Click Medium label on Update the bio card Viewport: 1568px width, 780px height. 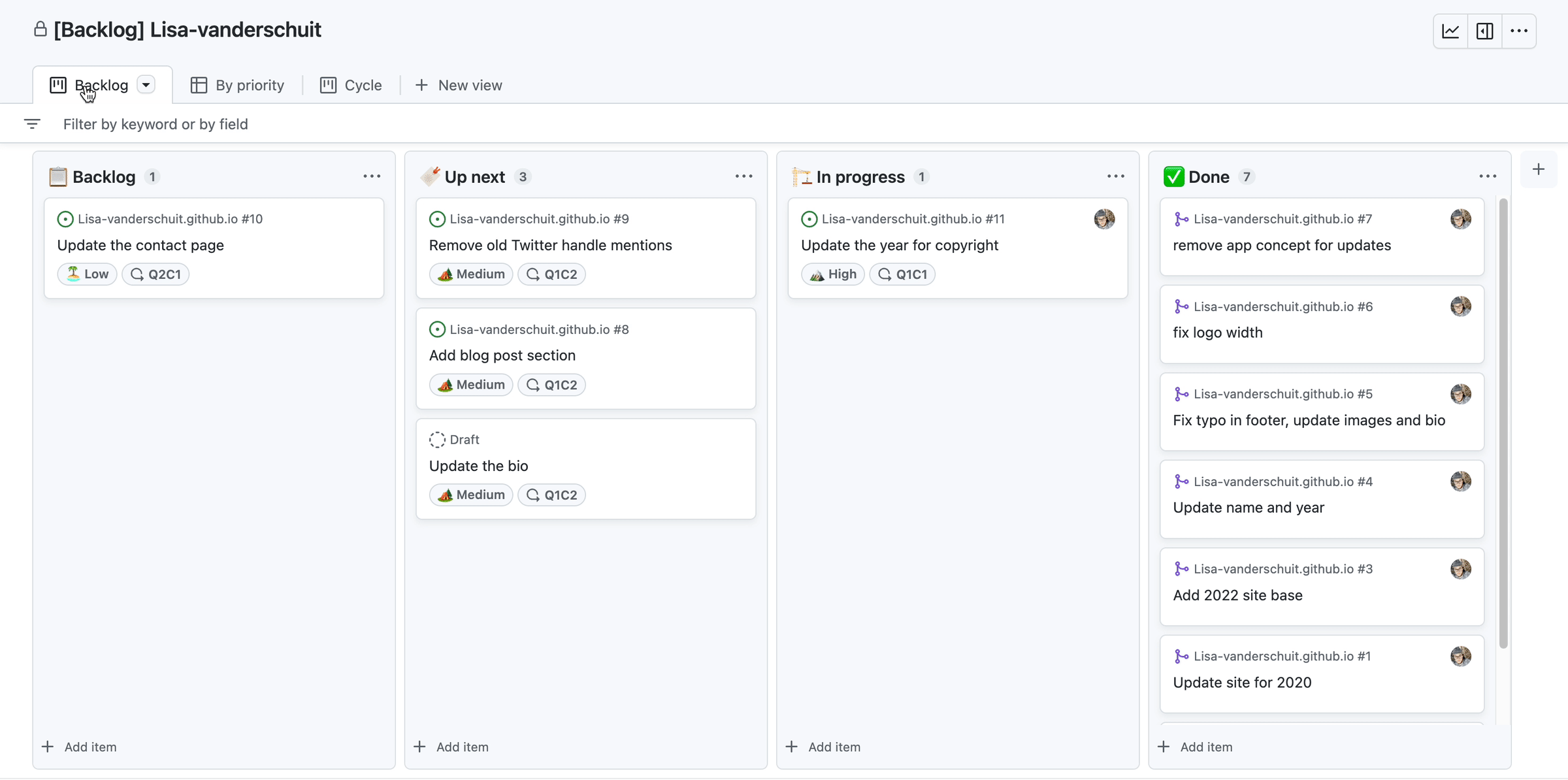471,495
